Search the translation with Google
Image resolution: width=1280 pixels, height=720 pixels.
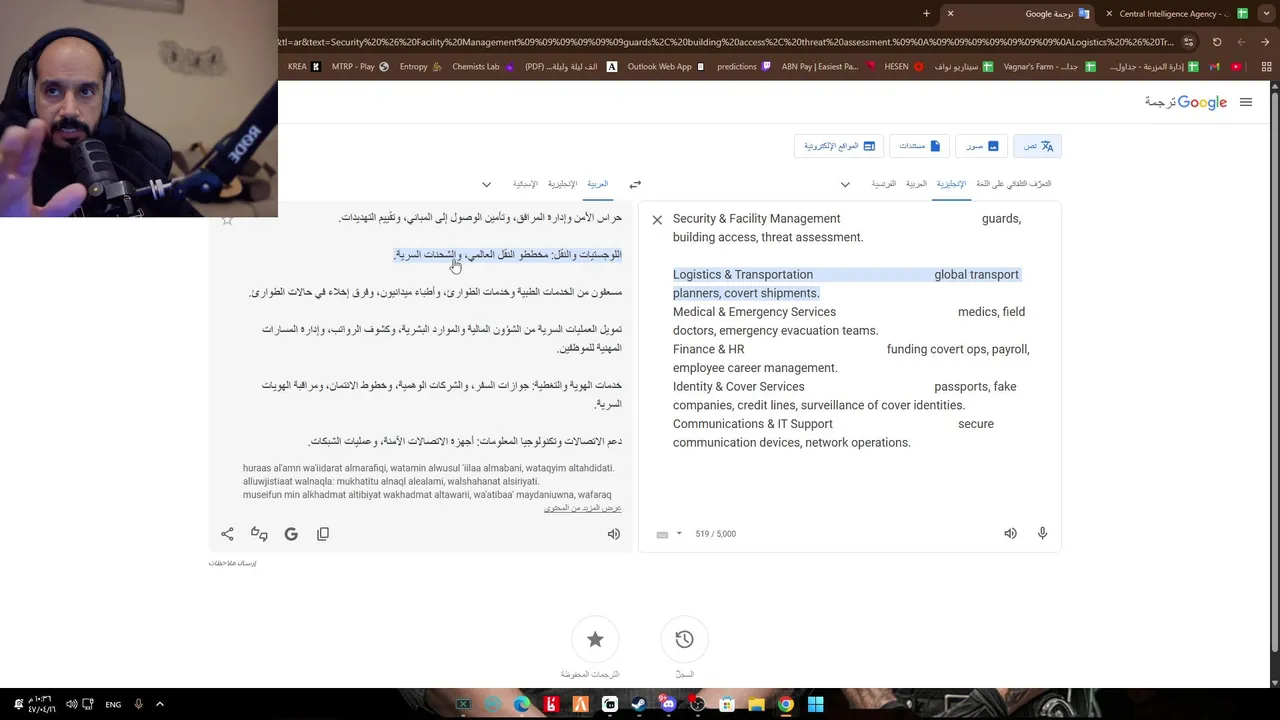pos(291,534)
